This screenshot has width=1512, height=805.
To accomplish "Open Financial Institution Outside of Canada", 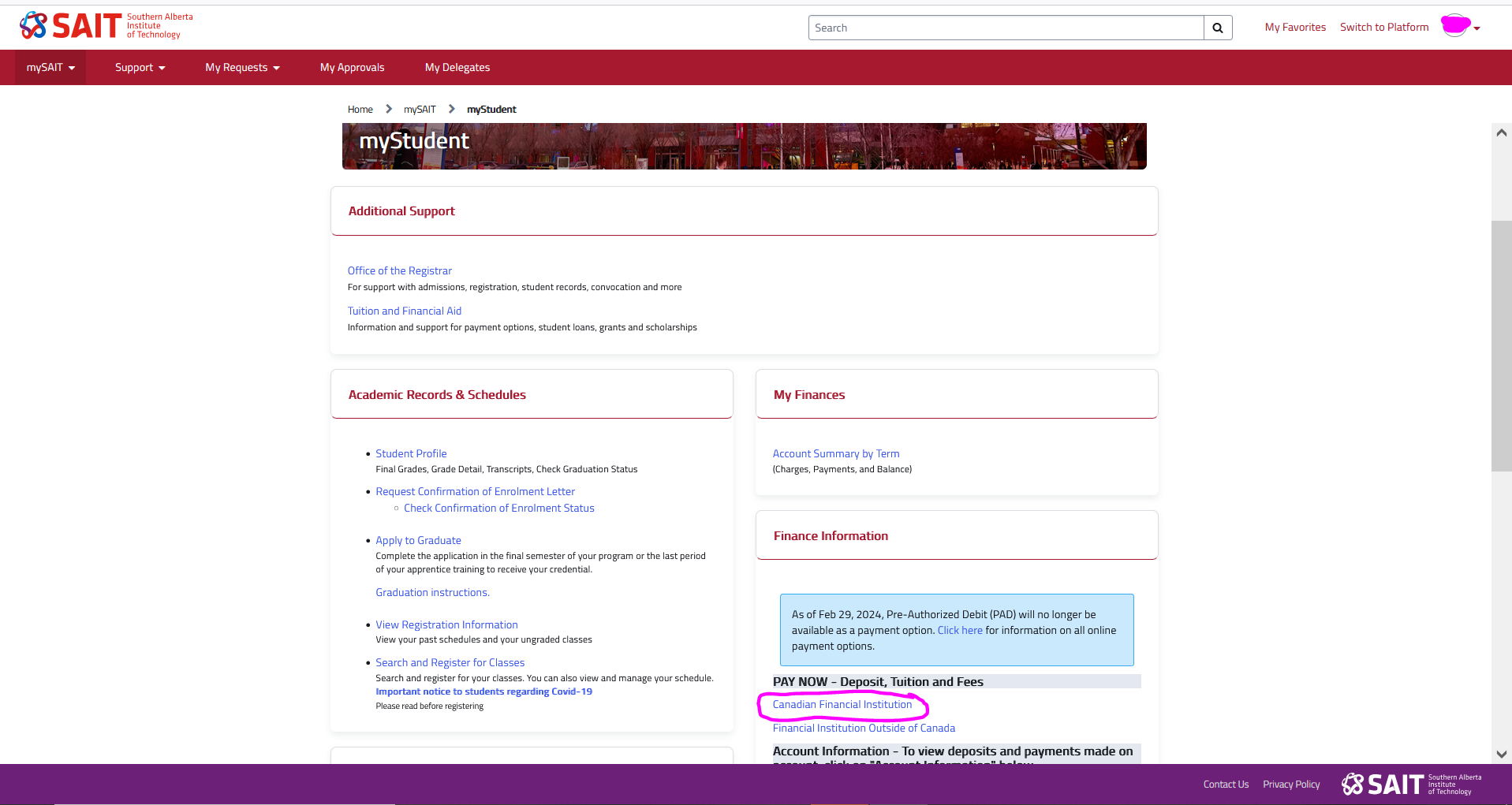I will click(x=864, y=728).
